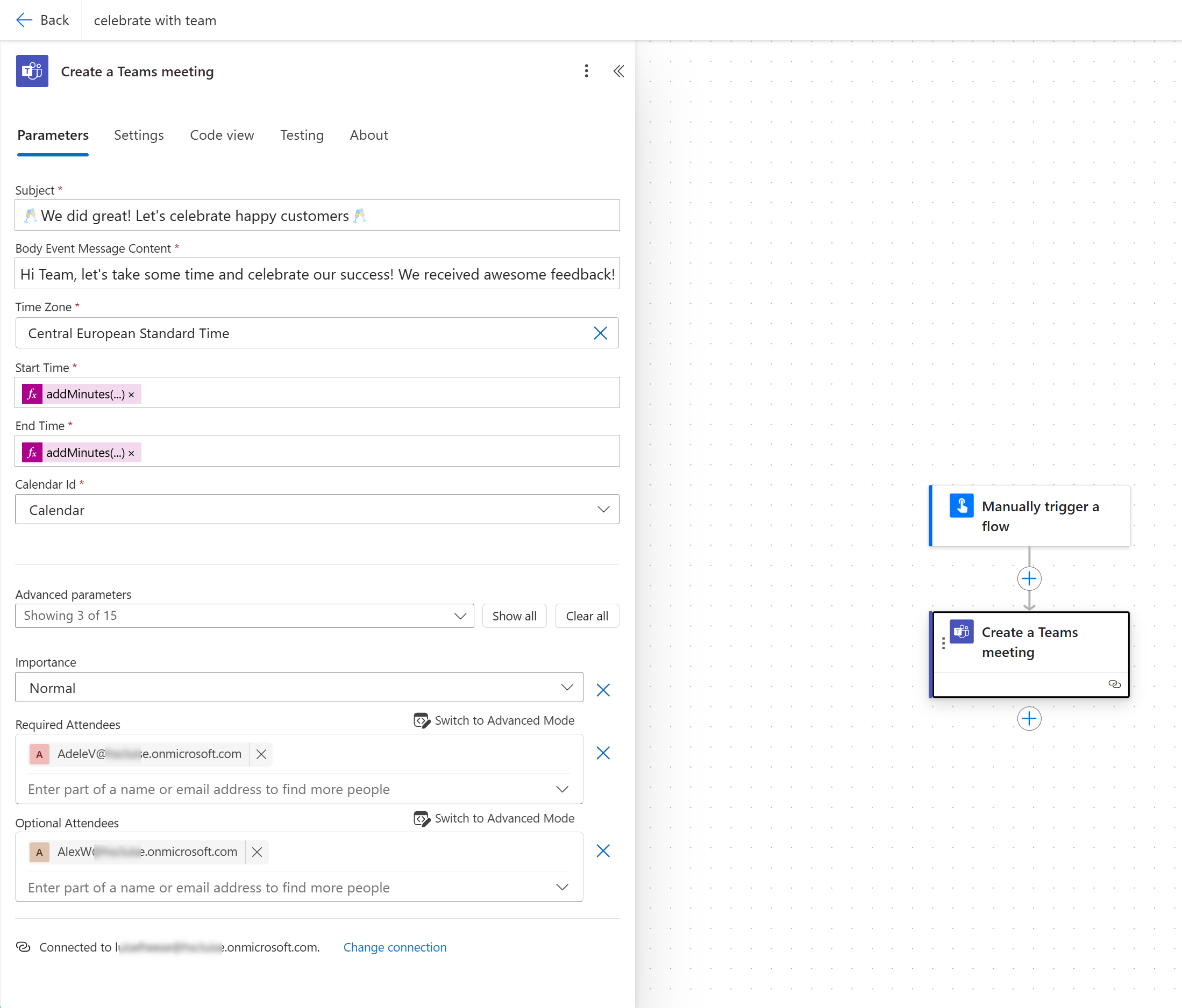
Task: Collapse the panel with the double chevron
Action: (619, 72)
